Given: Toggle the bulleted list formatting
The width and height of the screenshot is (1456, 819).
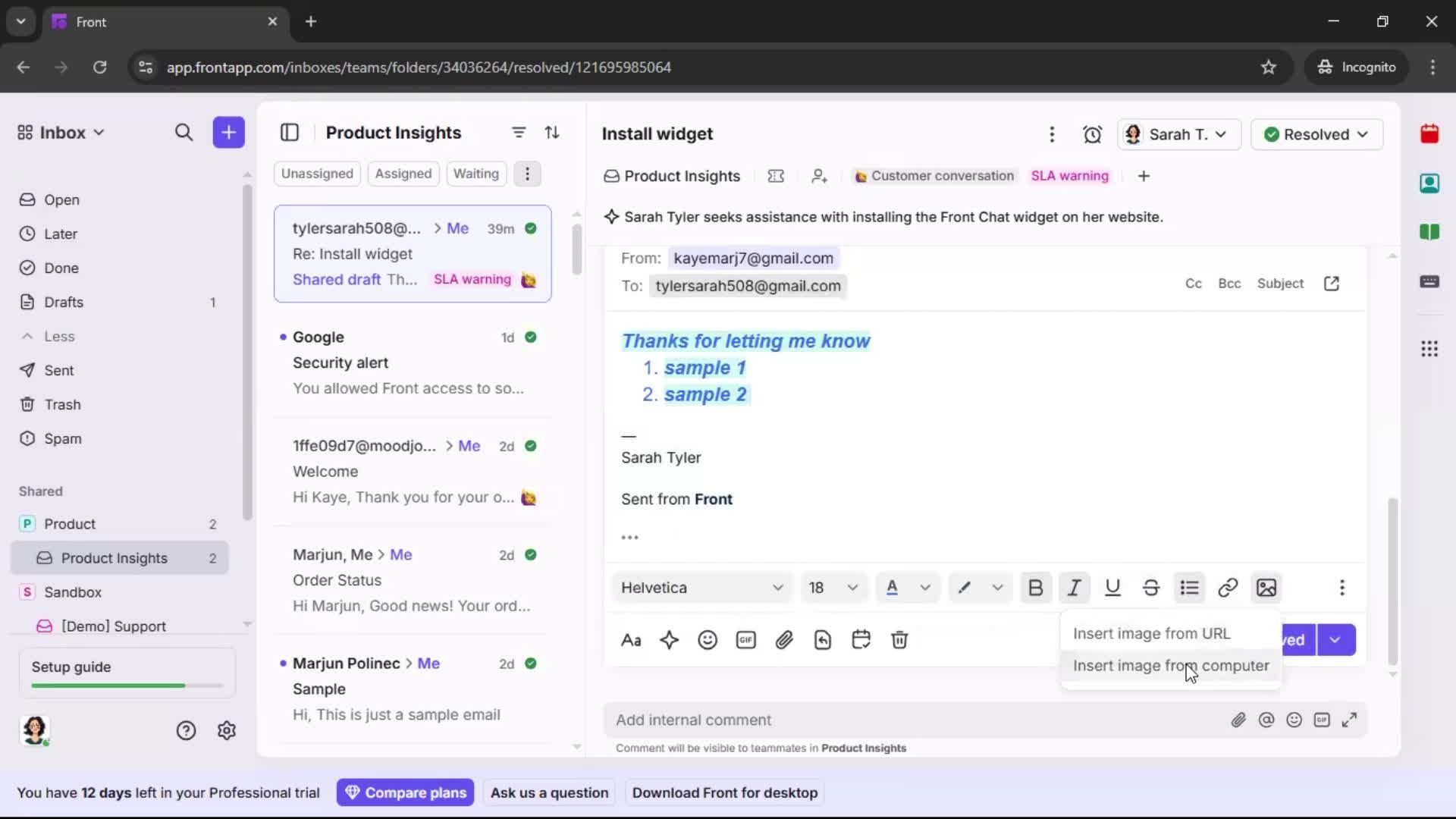Looking at the screenshot, I should 1189,588.
